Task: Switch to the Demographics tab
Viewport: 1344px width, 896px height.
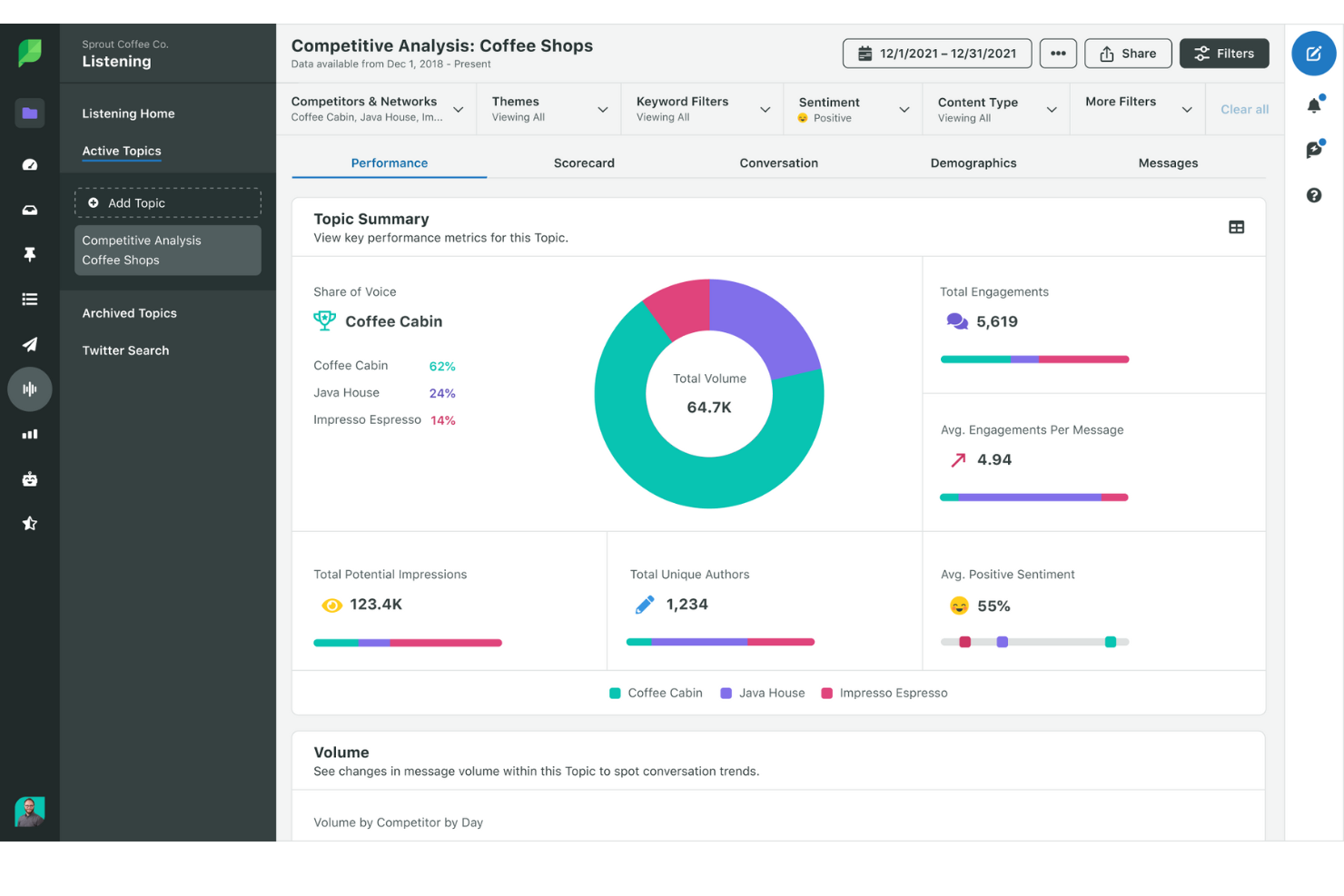Action: [x=973, y=163]
